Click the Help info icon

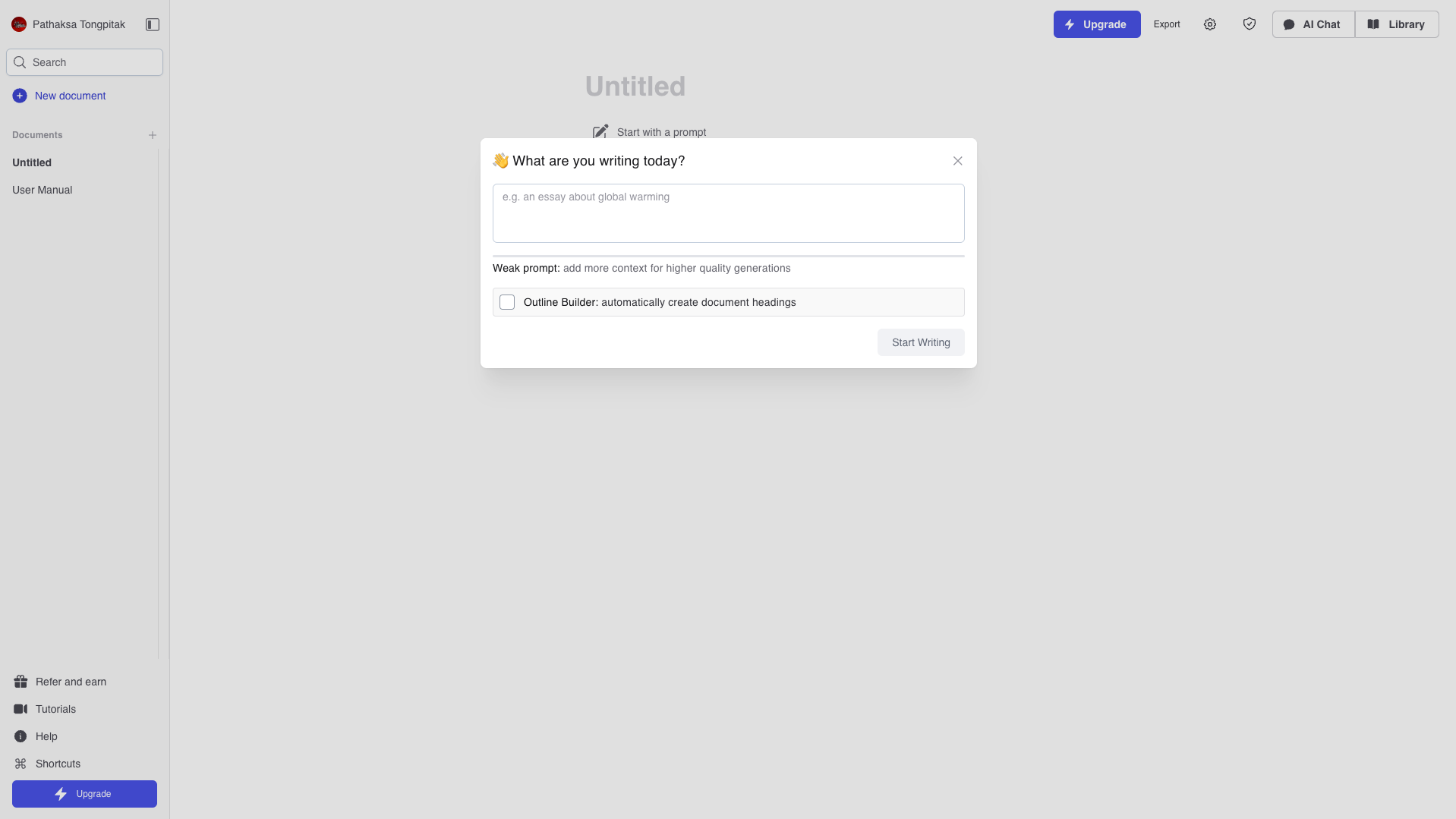tap(20, 736)
